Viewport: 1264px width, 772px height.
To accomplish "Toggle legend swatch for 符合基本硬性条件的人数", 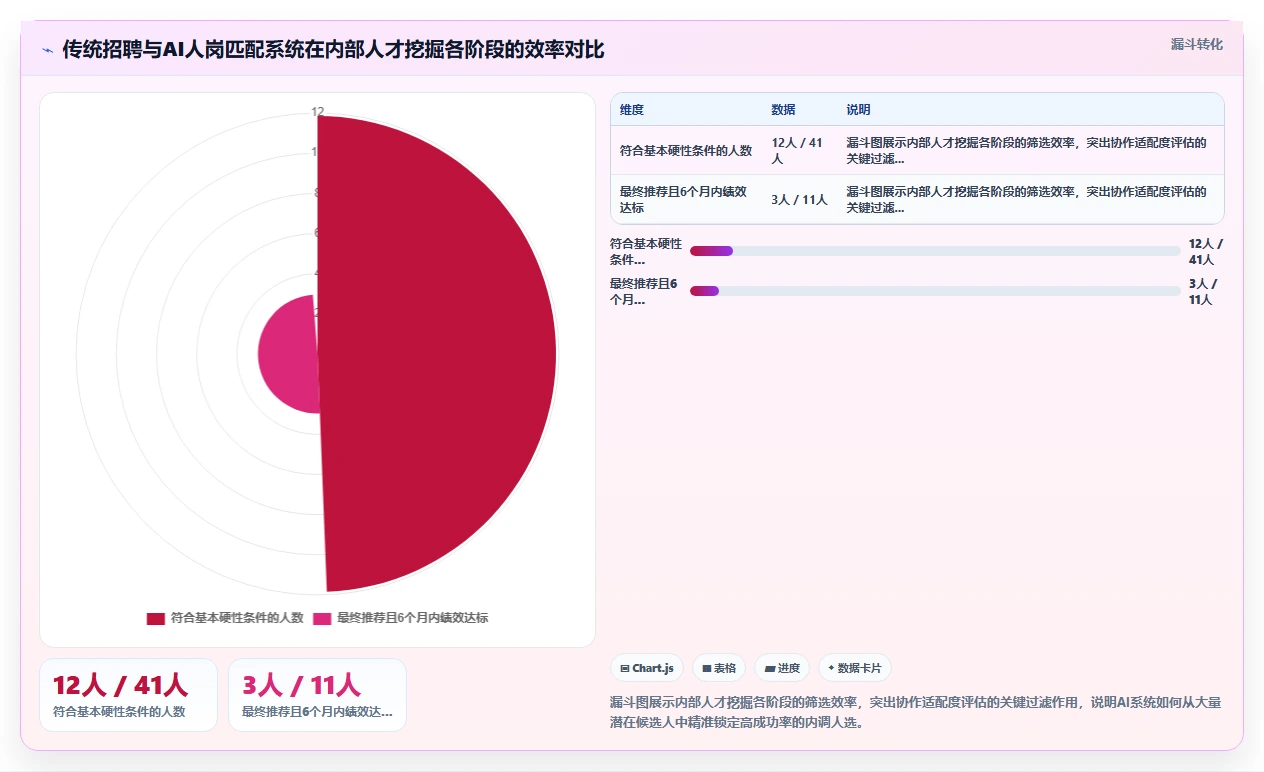I will pos(155,618).
